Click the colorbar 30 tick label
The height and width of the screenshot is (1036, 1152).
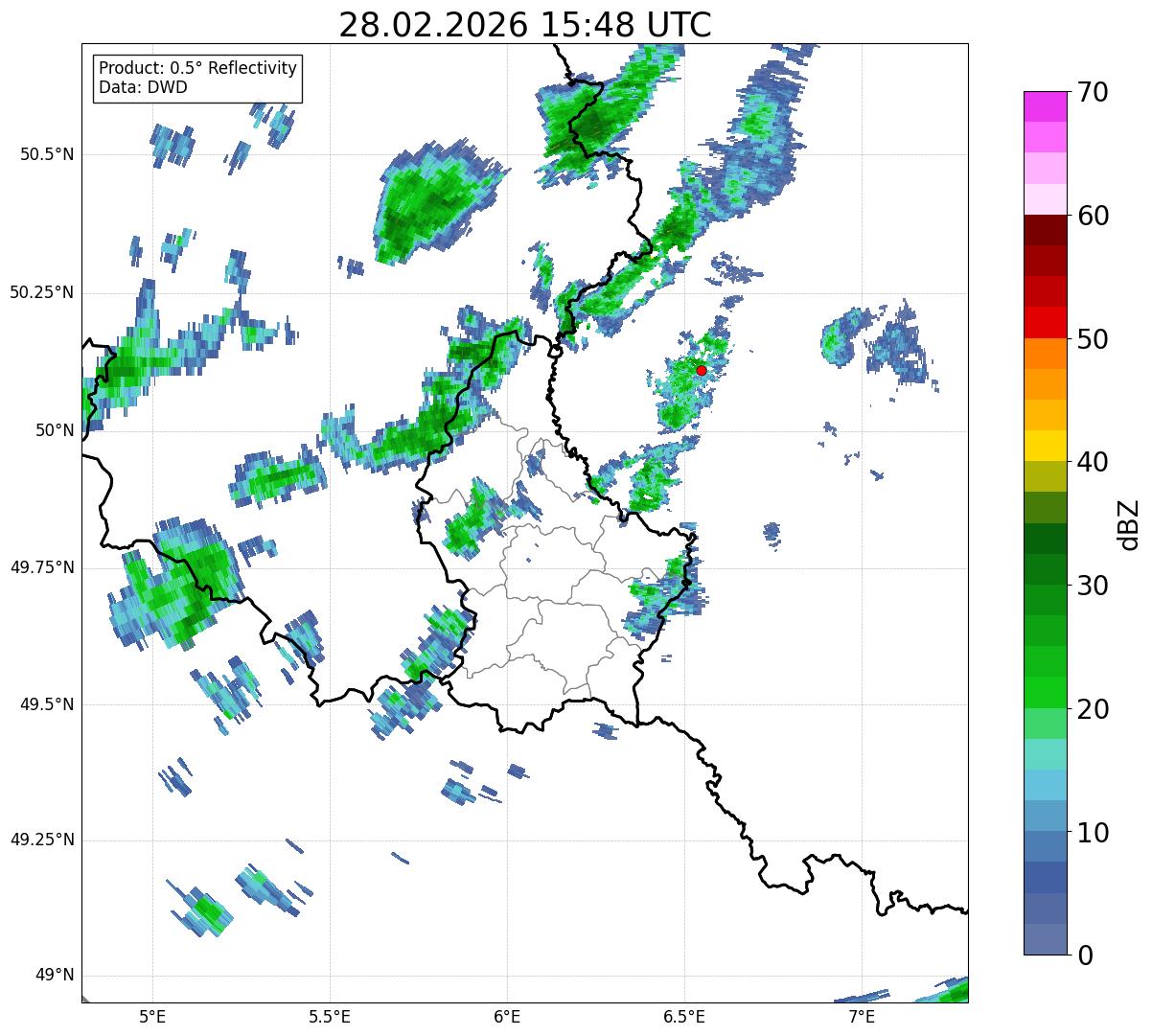pos(1094,586)
